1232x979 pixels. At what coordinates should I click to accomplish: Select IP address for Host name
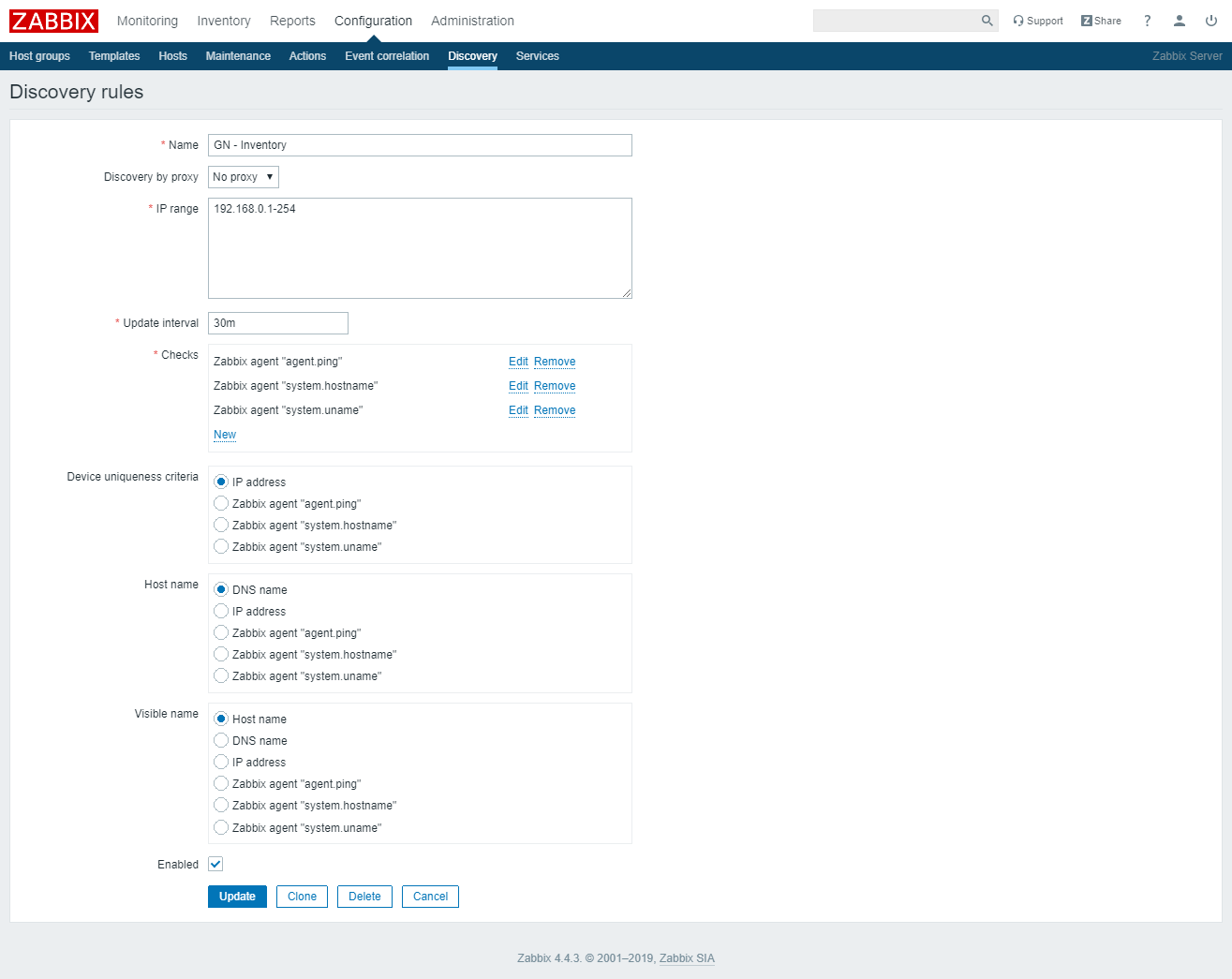click(221, 611)
